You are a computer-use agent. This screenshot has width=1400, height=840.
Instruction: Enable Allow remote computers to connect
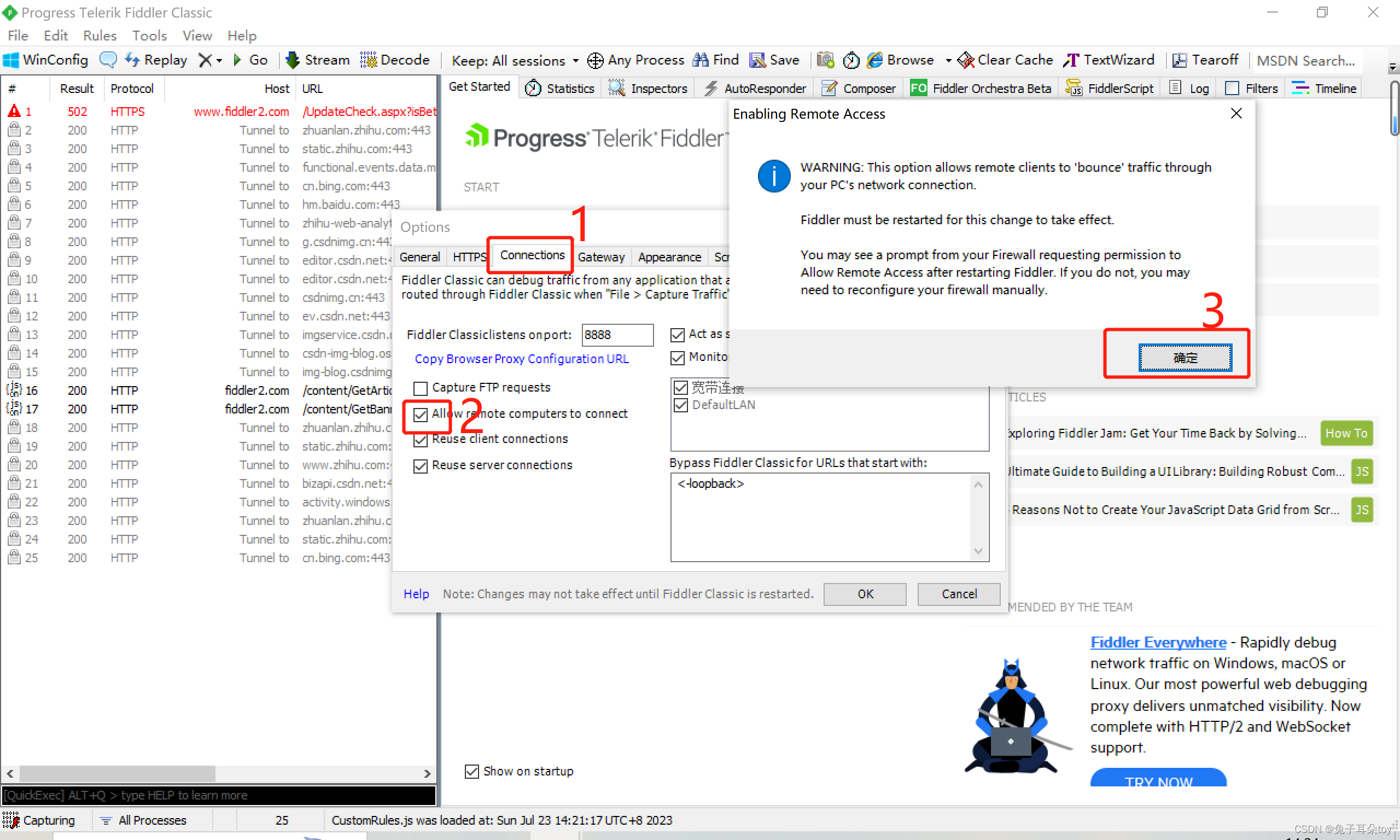(x=419, y=413)
